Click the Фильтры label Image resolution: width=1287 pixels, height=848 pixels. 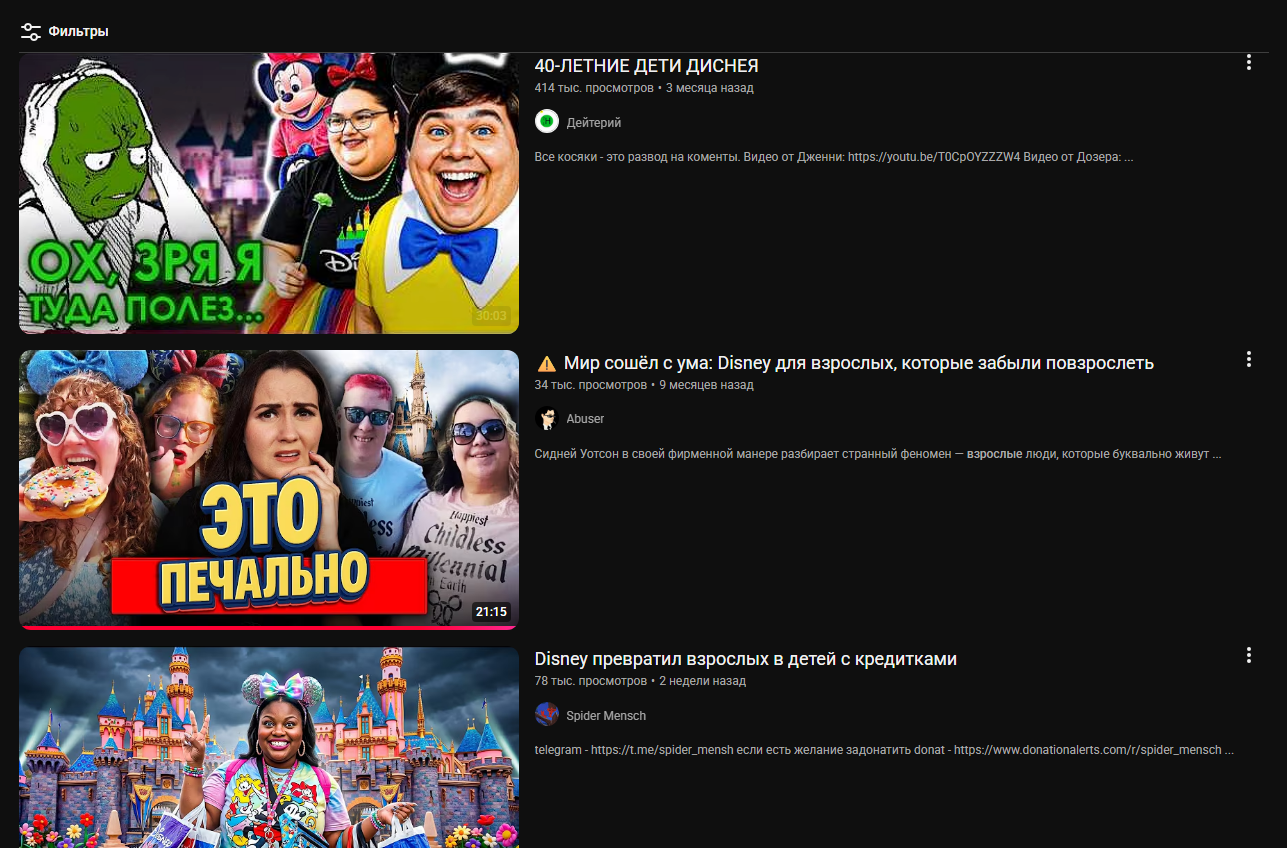[78, 32]
